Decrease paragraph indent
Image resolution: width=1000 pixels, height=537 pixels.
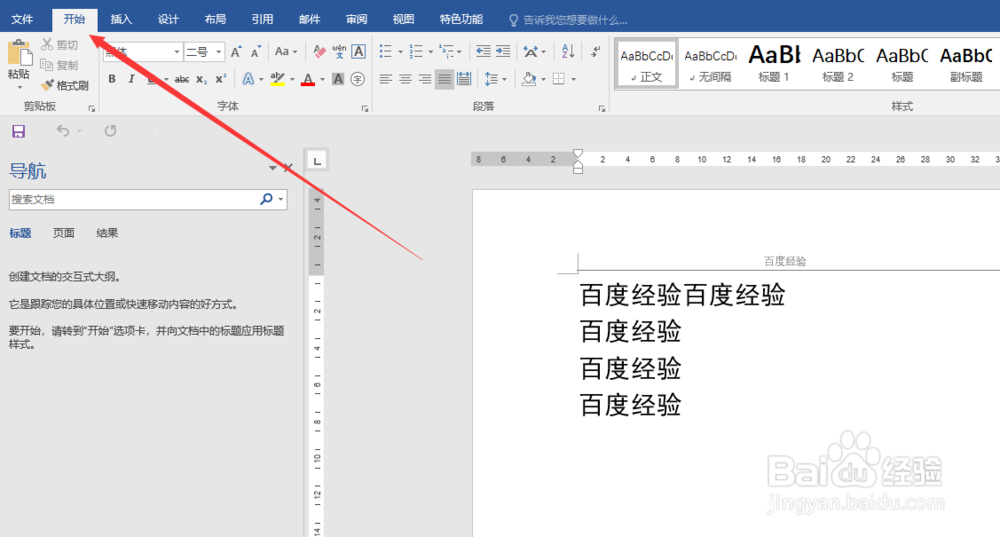[483, 51]
